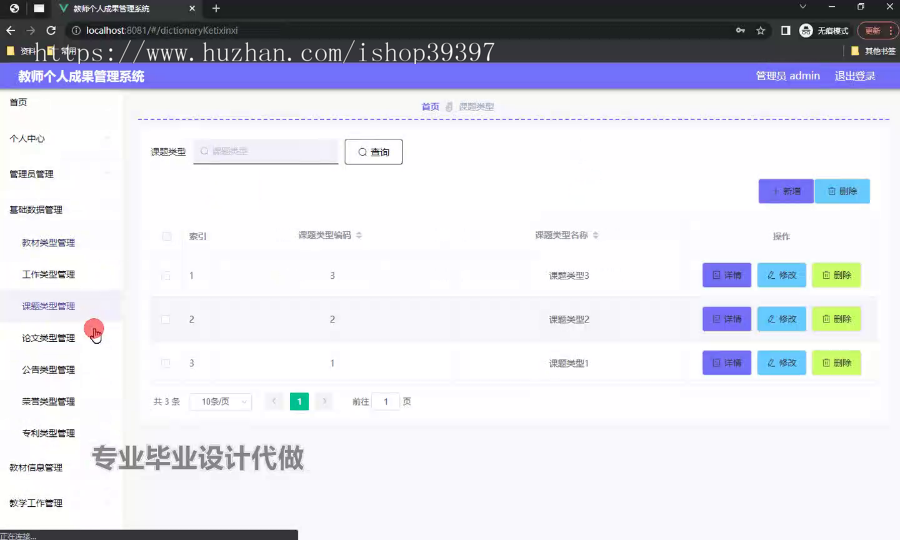Image resolution: width=900 pixels, height=540 pixels.
Task: Open 详情 for 课题类型3 row
Action: [x=727, y=275]
